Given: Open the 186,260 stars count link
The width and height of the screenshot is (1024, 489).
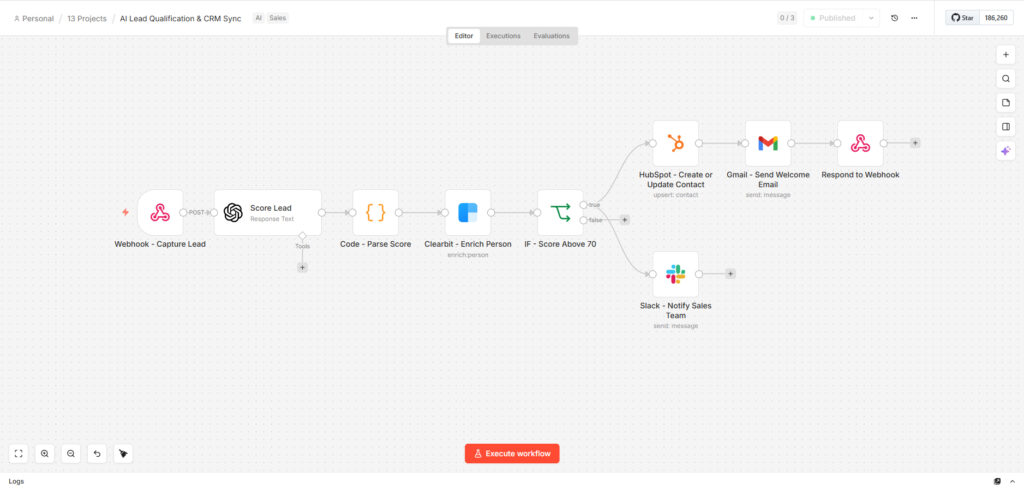Looking at the screenshot, I should [997, 18].
